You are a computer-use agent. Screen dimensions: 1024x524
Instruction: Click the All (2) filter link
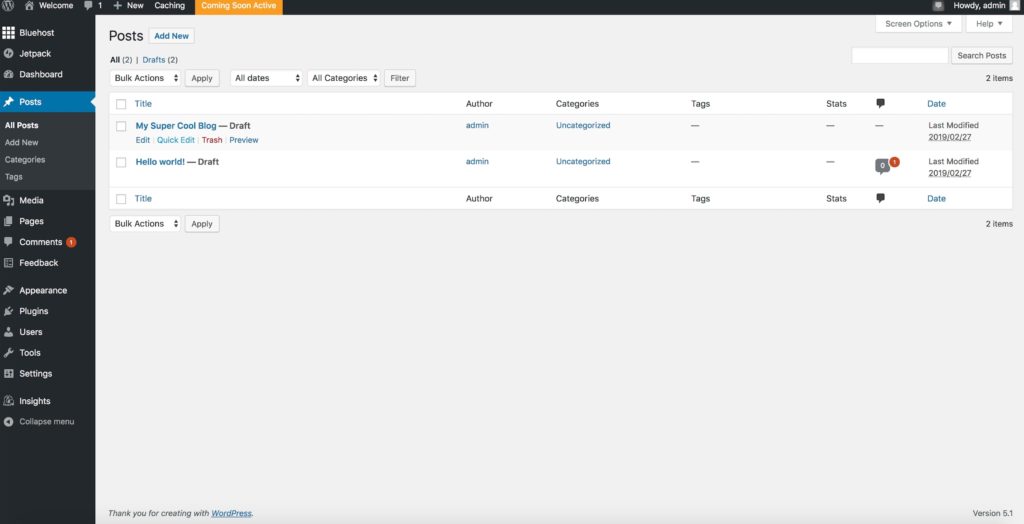121,59
